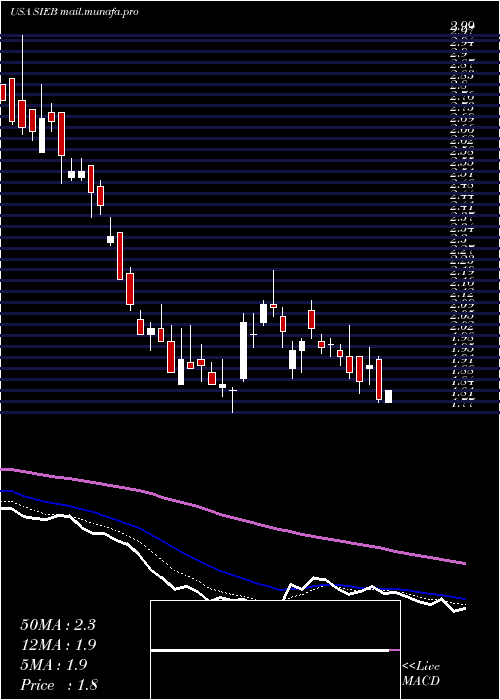
Task: Click the "Price : 1.8" legend text
Action: pyautogui.click(x=59, y=685)
